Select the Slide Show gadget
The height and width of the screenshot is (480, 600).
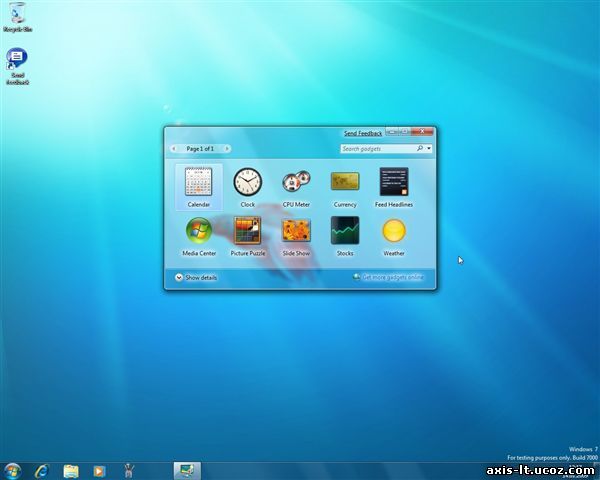(x=296, y=236)
